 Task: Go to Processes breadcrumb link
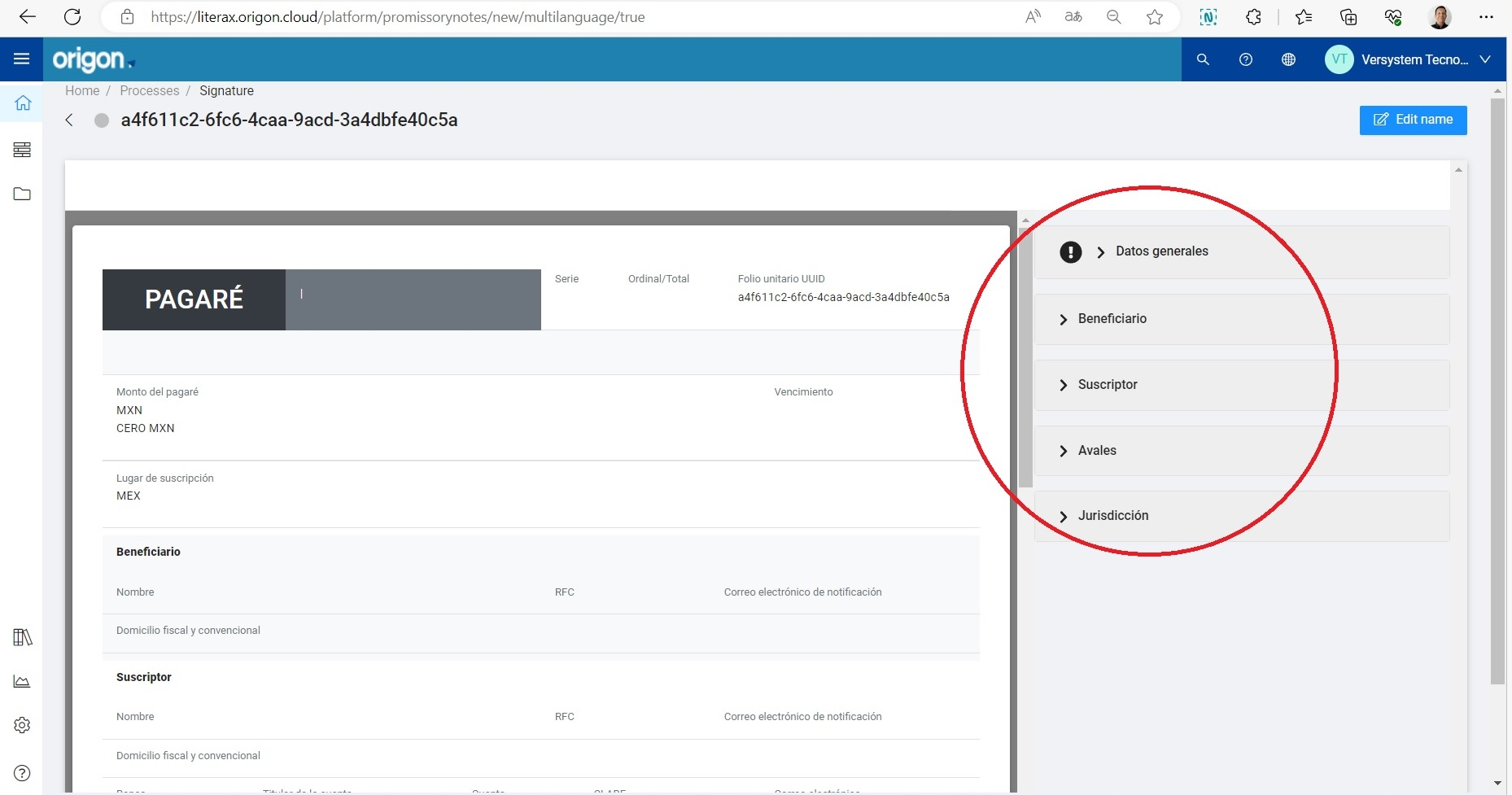[149, 90]
